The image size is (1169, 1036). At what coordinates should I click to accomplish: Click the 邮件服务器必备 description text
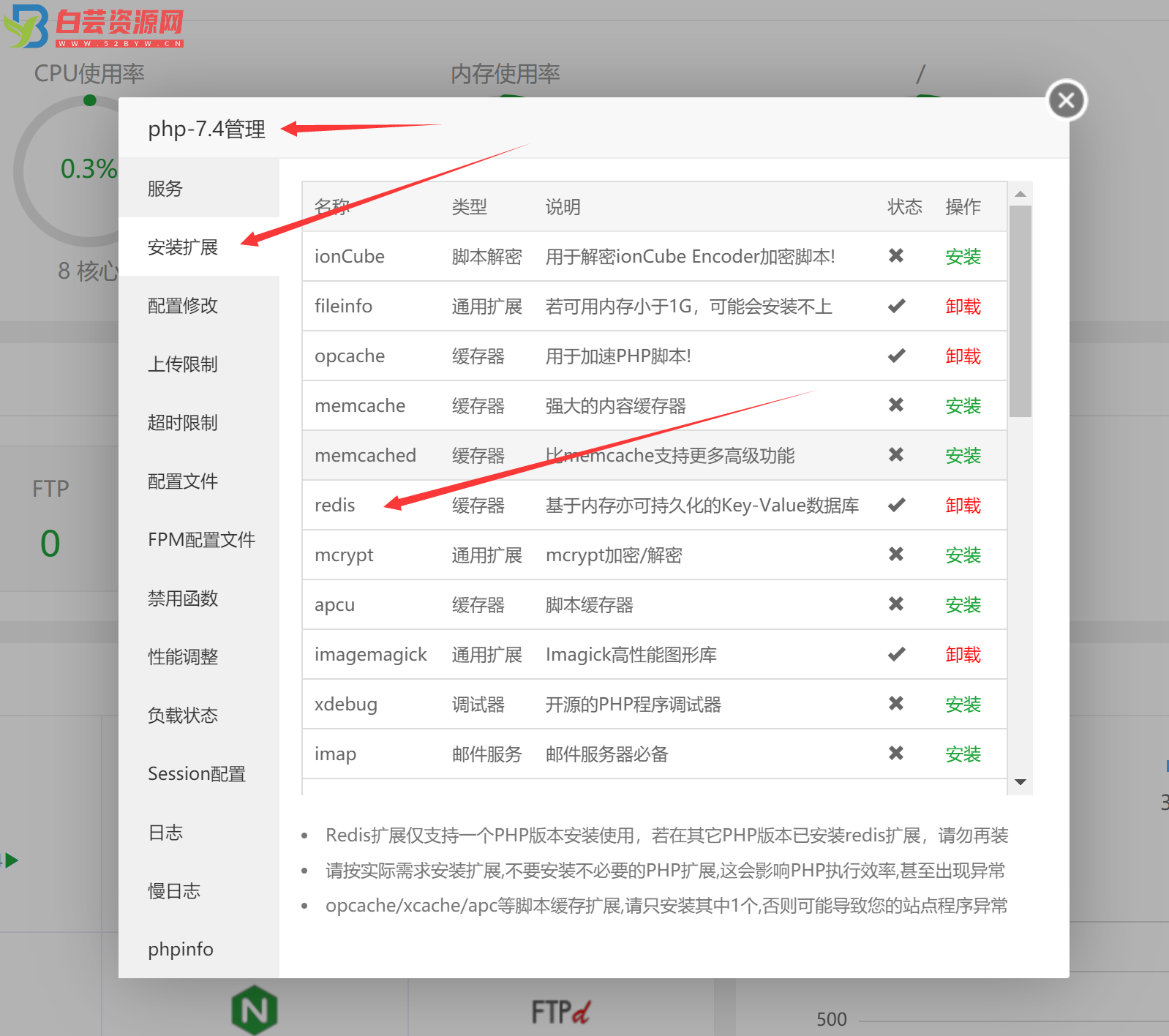(x=607, y=754)
